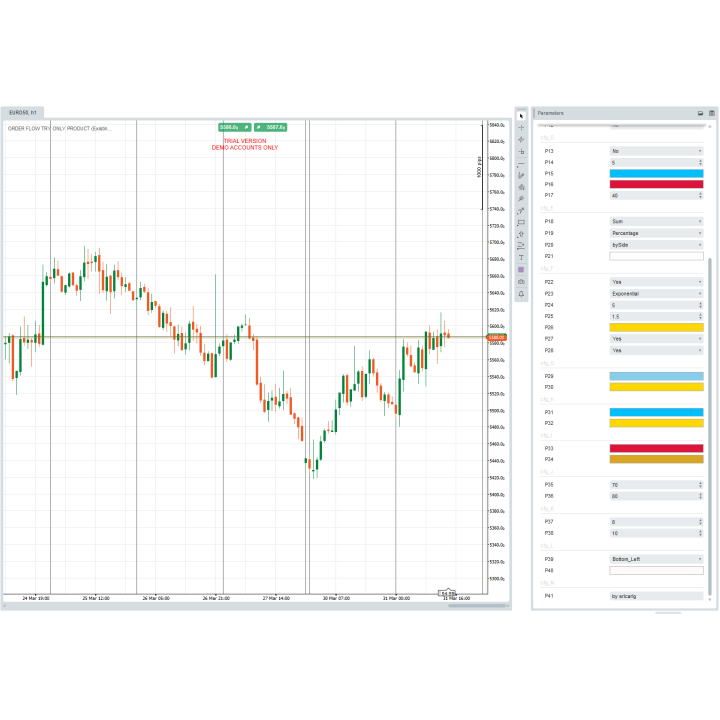Click the empty P40 text field

657,571
